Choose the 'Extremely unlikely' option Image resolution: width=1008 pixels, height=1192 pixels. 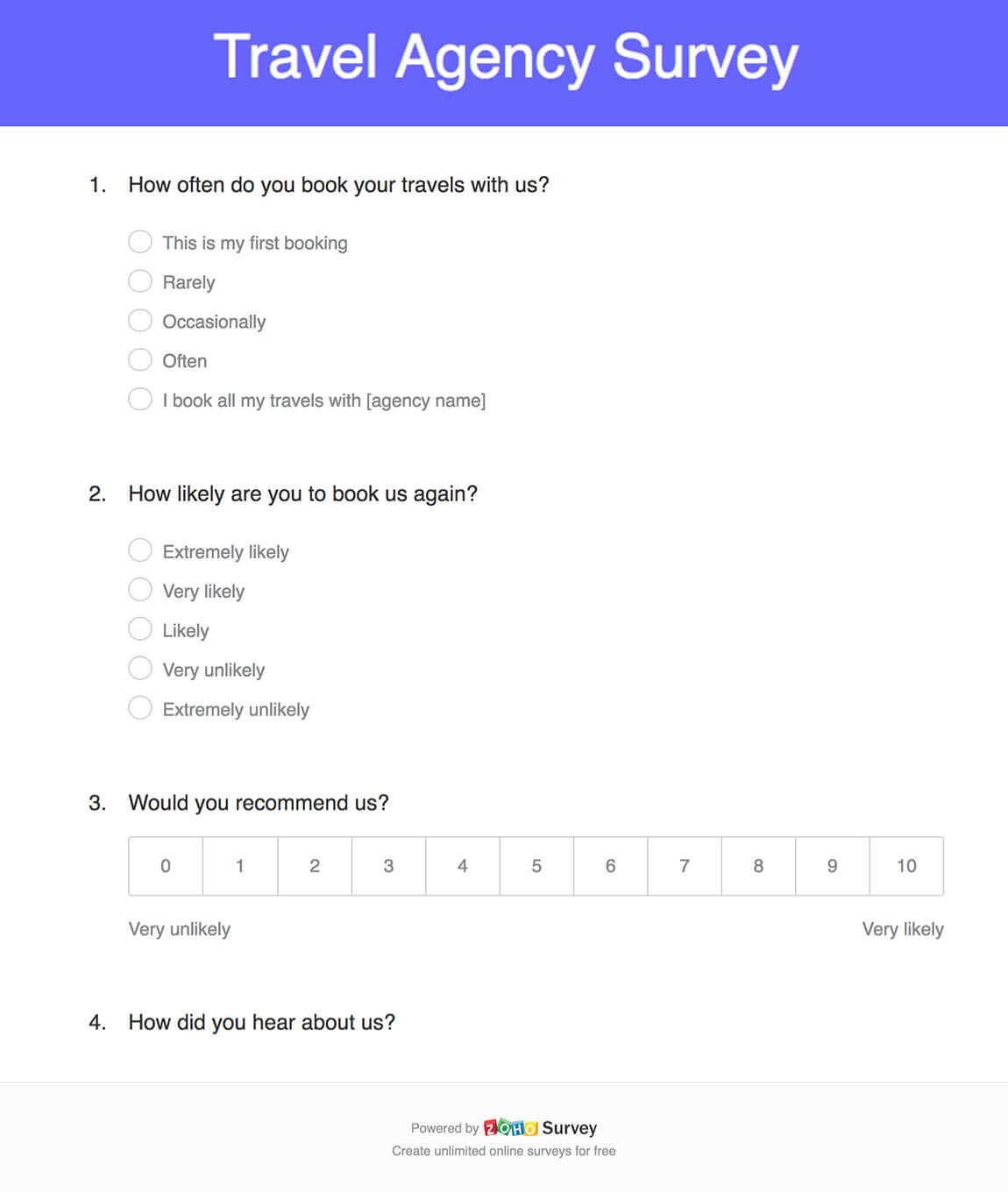(x=140, y=708)
